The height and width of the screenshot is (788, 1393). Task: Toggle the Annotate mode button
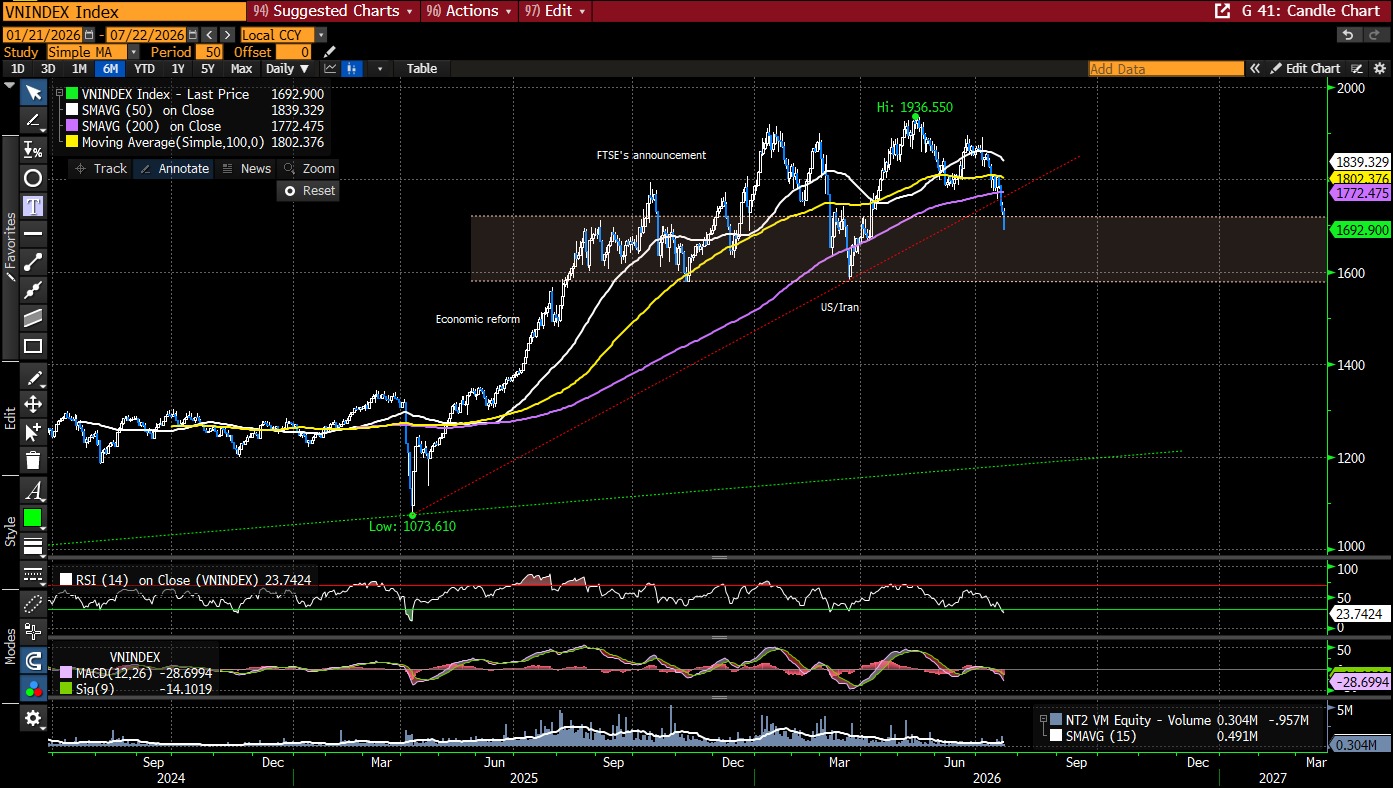175,169
